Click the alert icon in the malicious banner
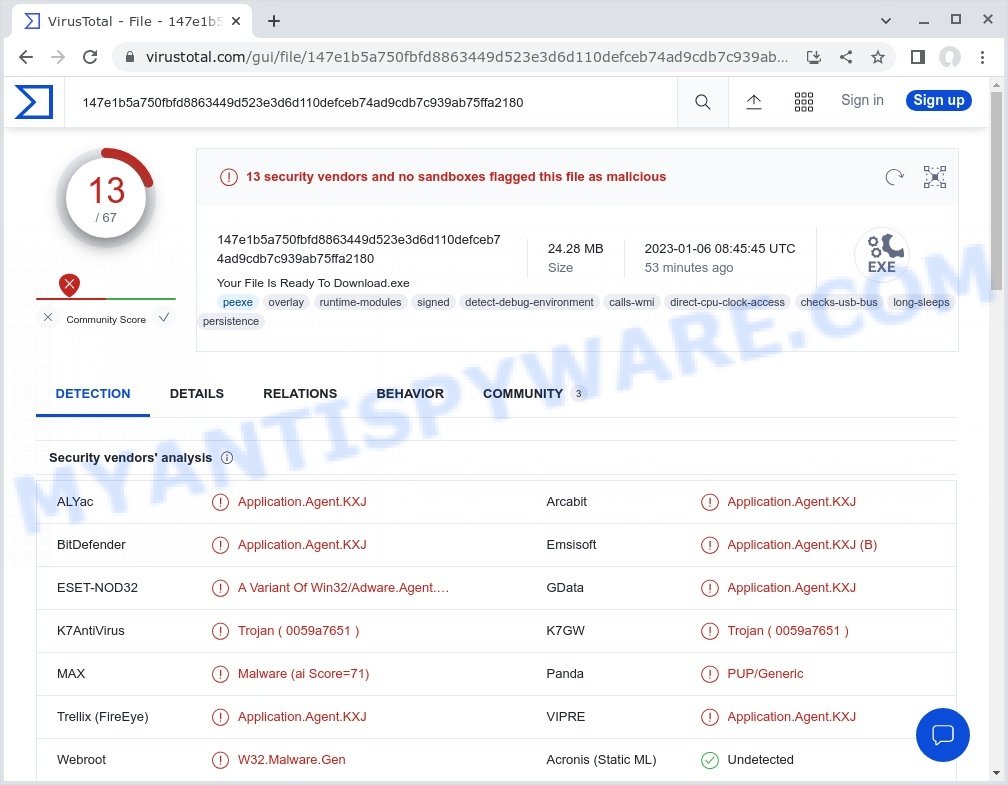The width and height of the screenshot is (1008, 785). [x=229, y=177]
